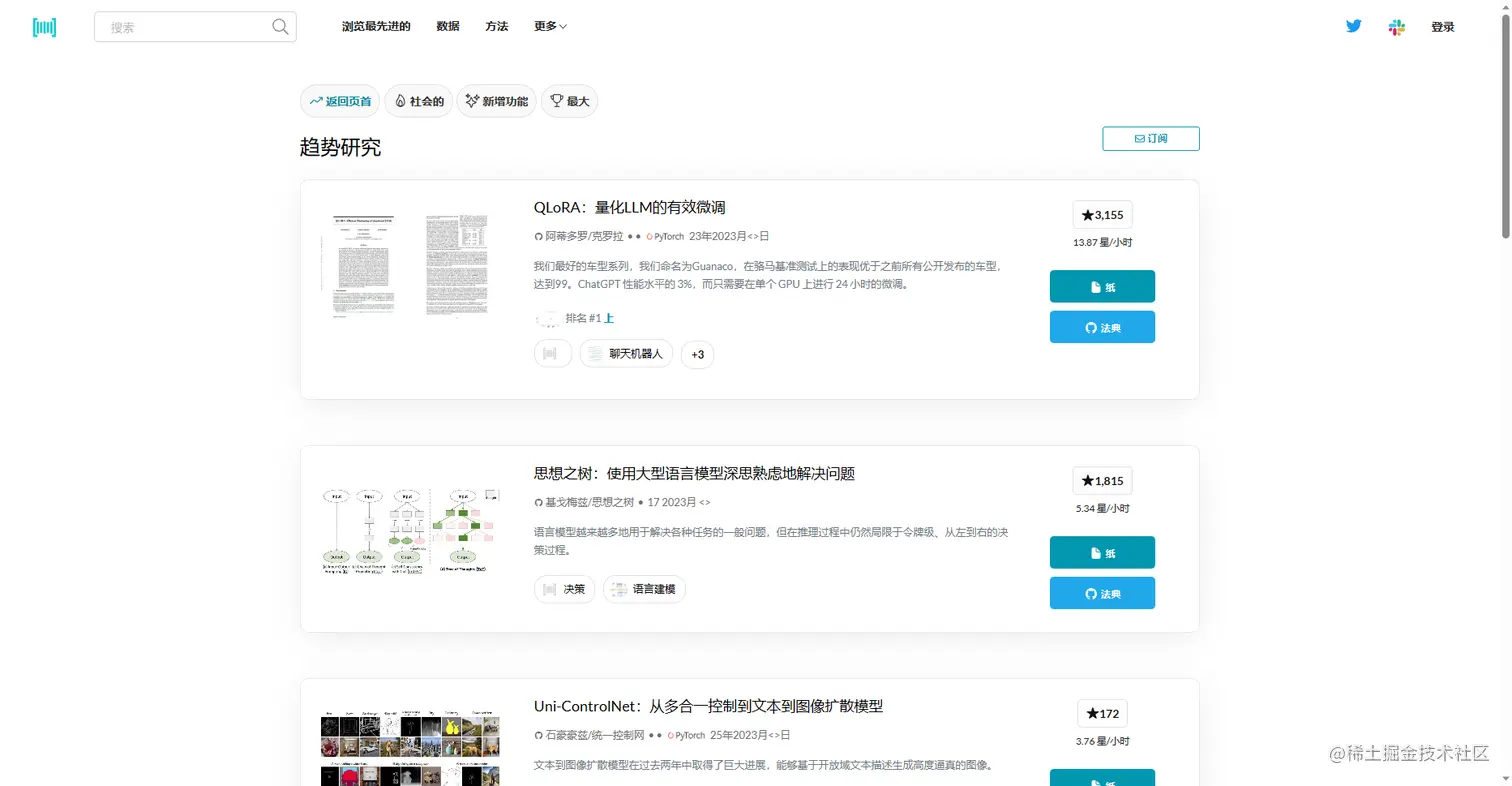Click the 3.76 星/小时 text
Screen dimensions: 1512x786
click(1102, 741)
